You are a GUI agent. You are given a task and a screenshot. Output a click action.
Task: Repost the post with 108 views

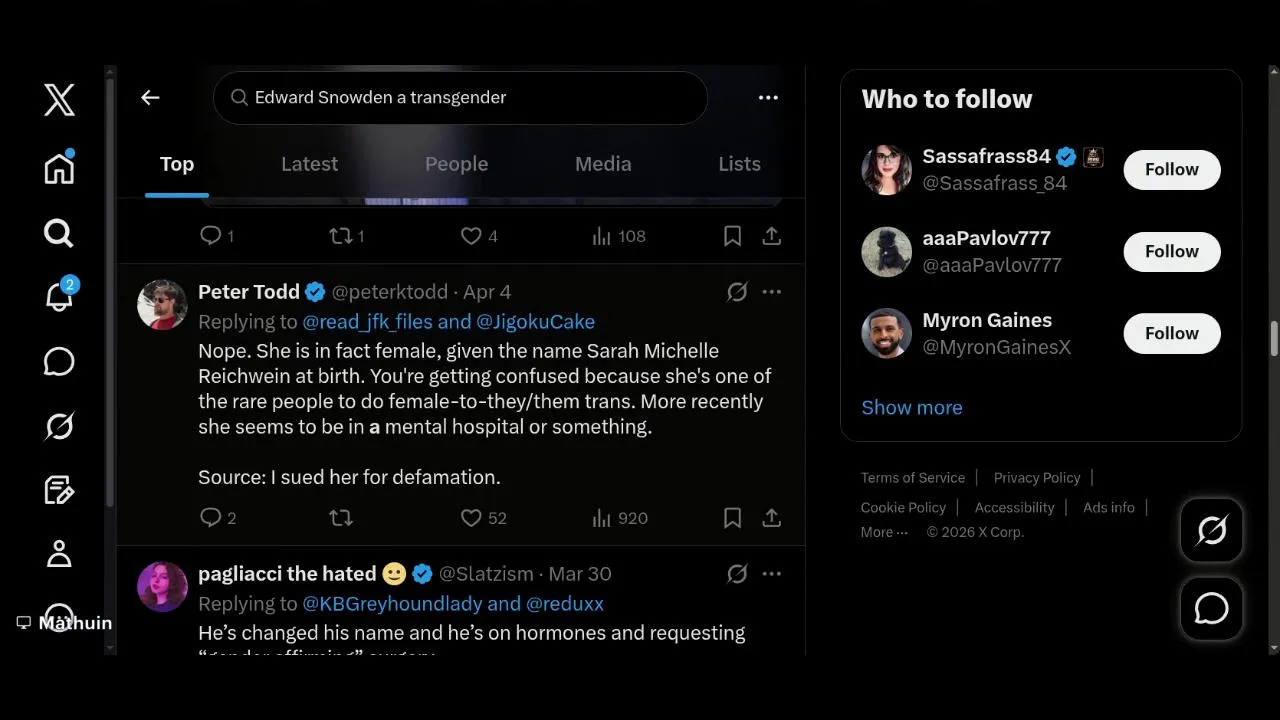click(347, 236)
